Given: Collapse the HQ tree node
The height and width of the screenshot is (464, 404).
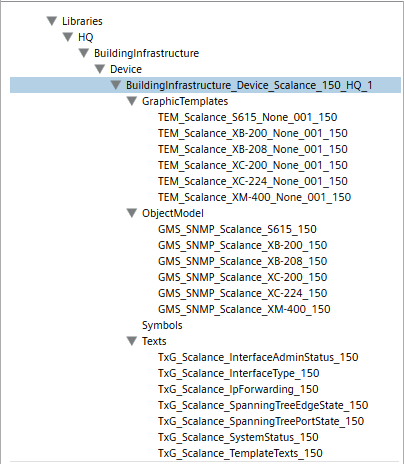Looking at the screenshot, I should coord(68,37).
